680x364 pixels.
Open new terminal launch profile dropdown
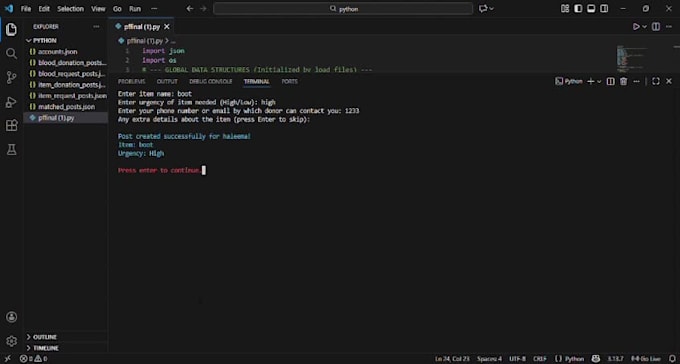[x=599, y=81]
